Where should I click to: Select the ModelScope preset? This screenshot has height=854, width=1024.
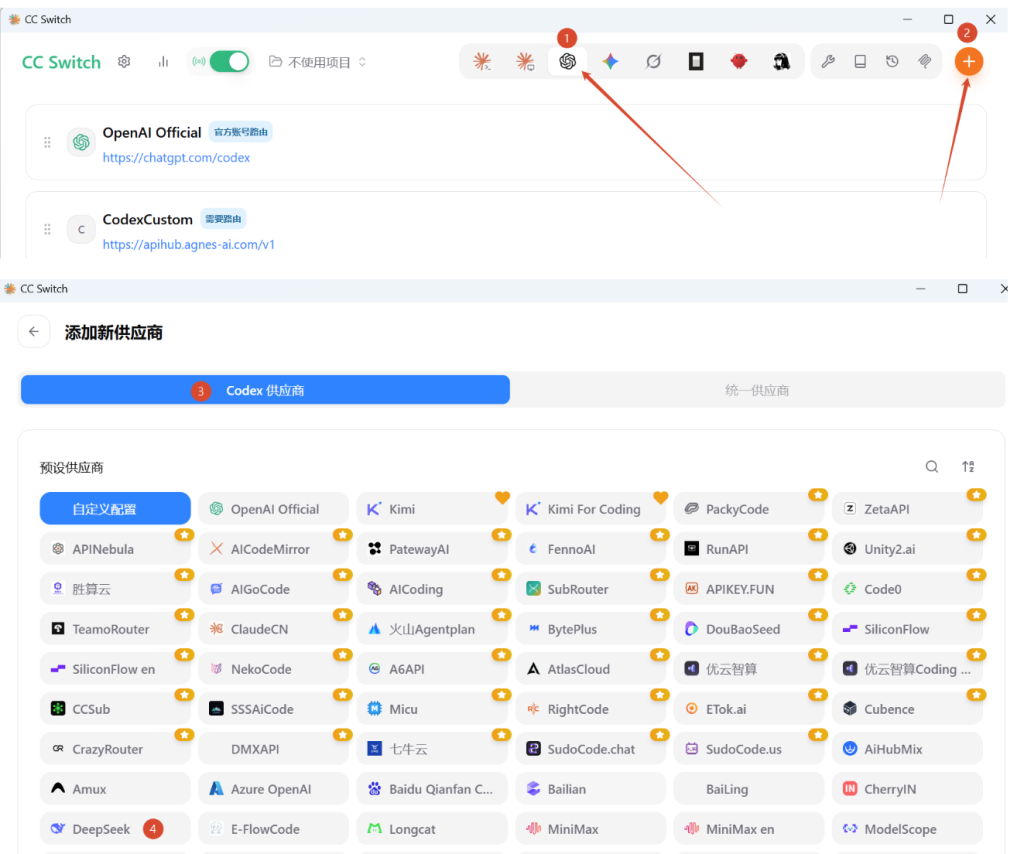908,829
